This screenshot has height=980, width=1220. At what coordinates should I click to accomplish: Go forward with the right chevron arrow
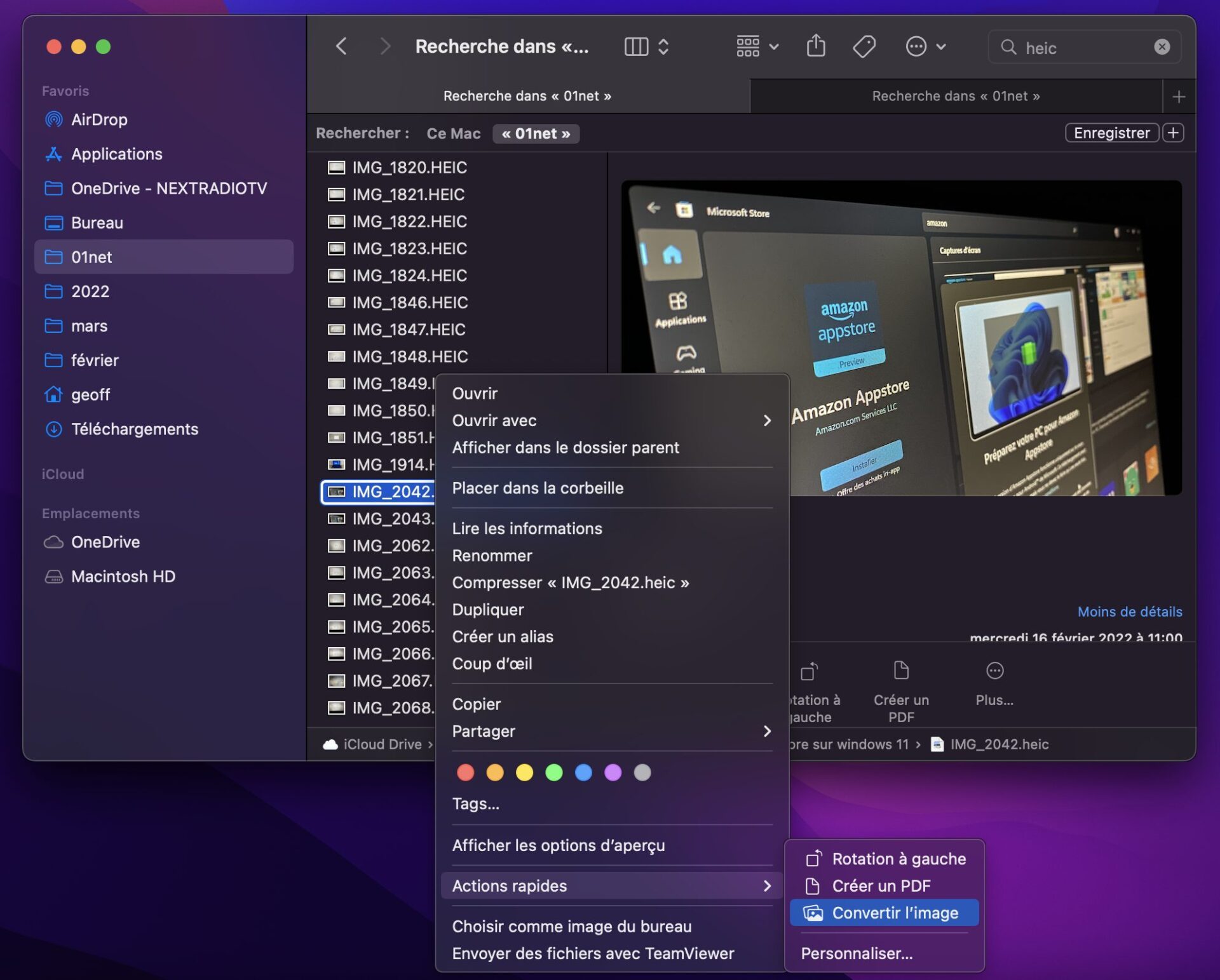point(384,46)
